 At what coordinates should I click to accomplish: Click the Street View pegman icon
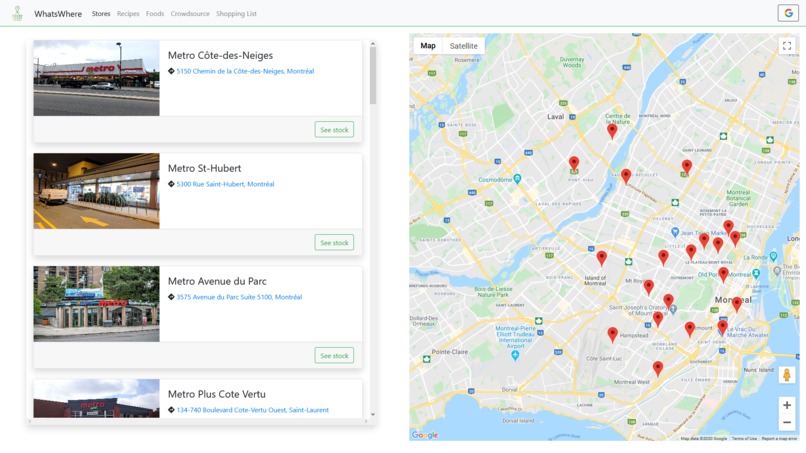tap(786, 375)
